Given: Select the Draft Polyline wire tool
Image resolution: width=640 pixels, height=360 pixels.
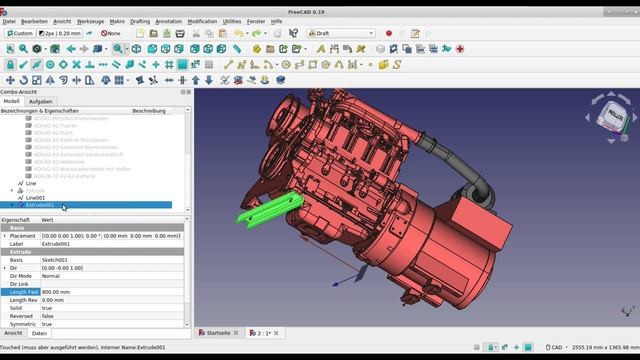Looking at the screenshot, I should tap(241, 64).
